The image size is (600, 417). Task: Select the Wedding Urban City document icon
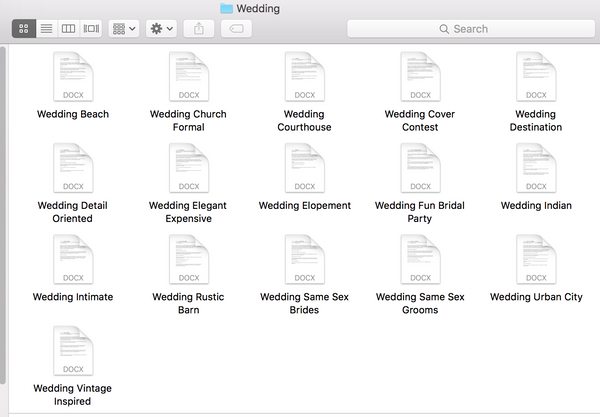536,259
